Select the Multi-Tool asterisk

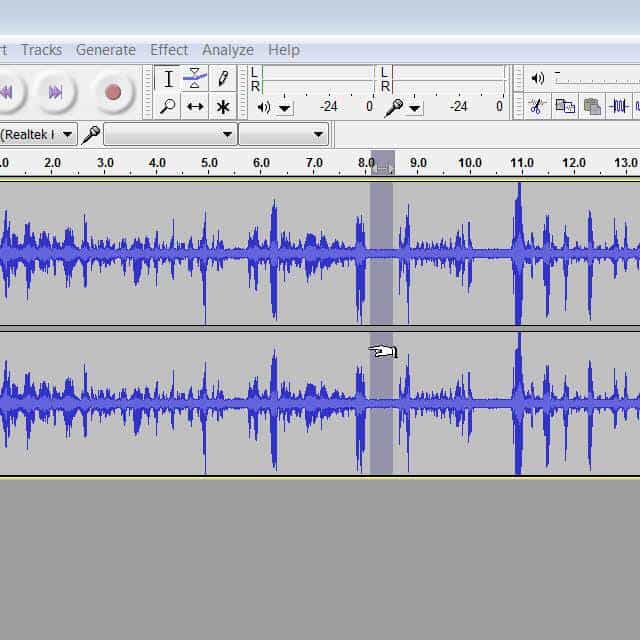[x=222, y=106]
